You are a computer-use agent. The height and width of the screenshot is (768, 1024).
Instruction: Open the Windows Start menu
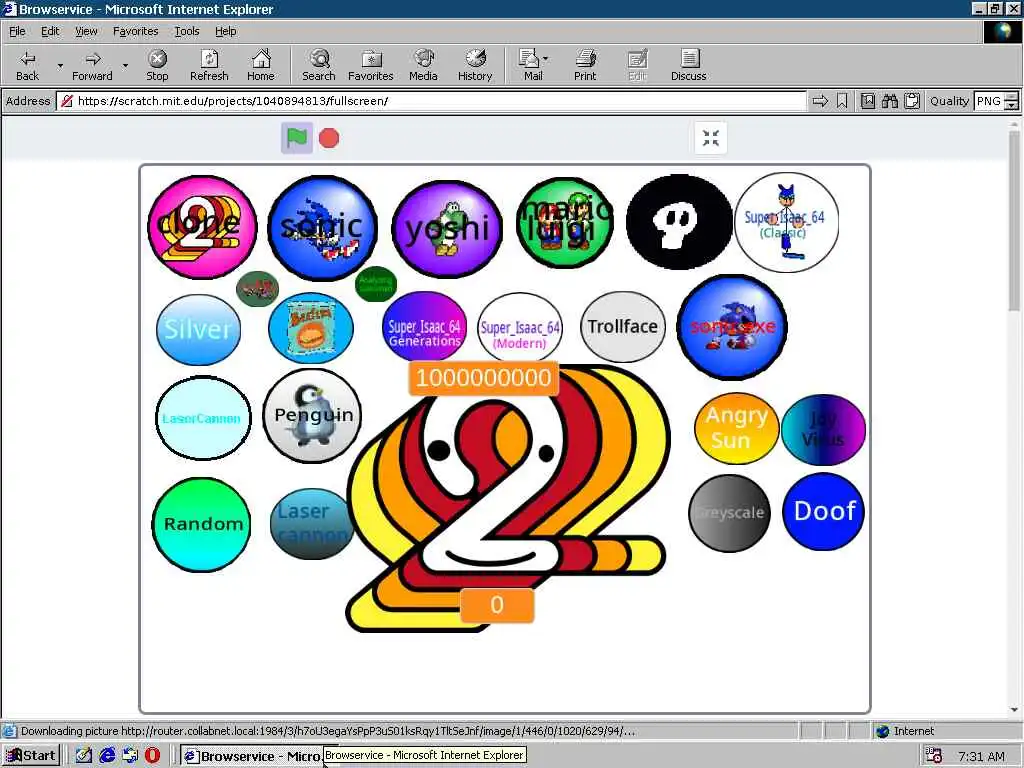pyautogui.click(x=31, y=756)
